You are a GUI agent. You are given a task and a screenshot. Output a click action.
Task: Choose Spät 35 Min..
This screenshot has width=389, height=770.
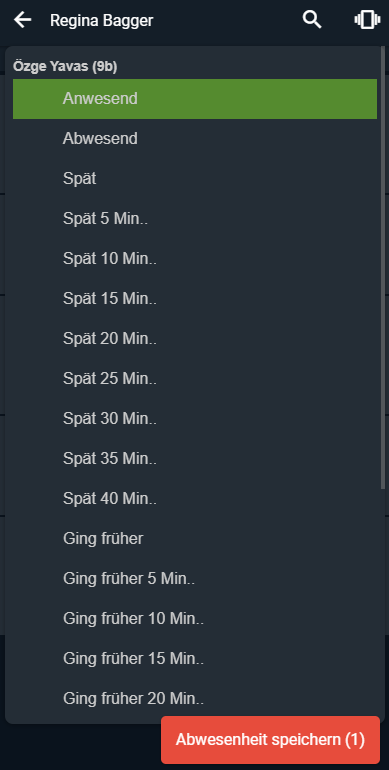(x=195, y=459)
